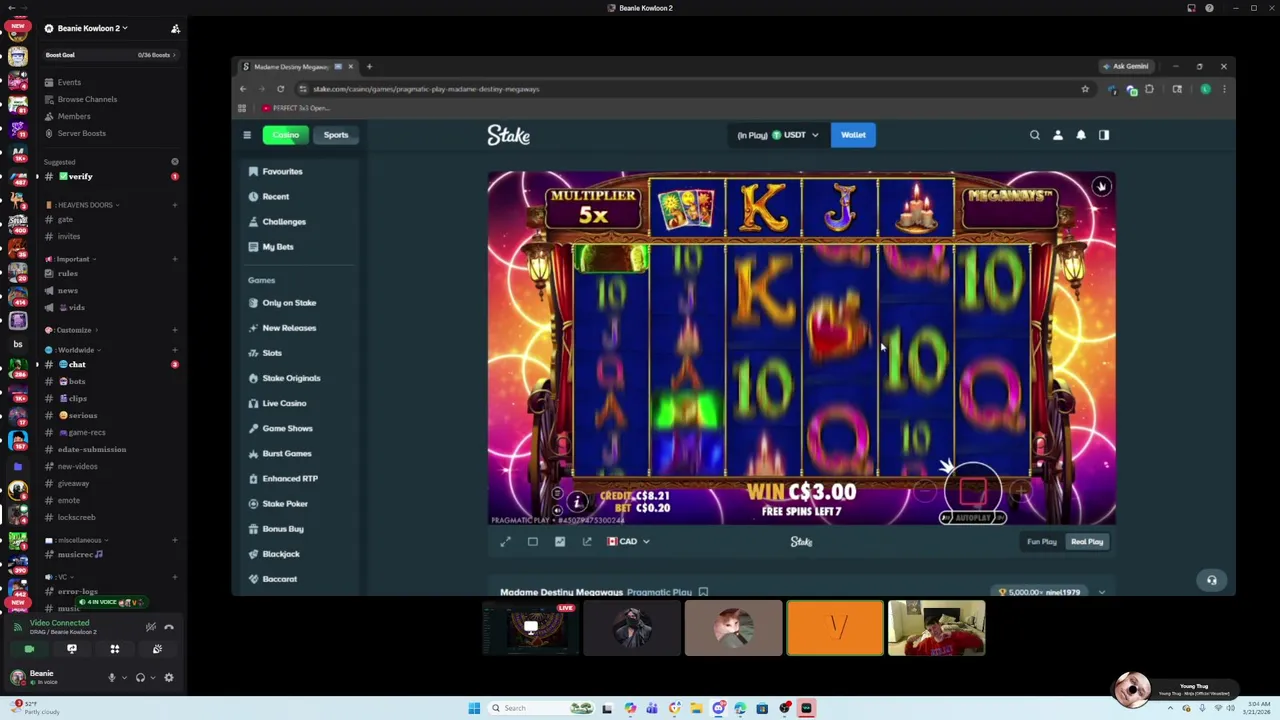Toggle theatre mode for the game

point(533,542)
